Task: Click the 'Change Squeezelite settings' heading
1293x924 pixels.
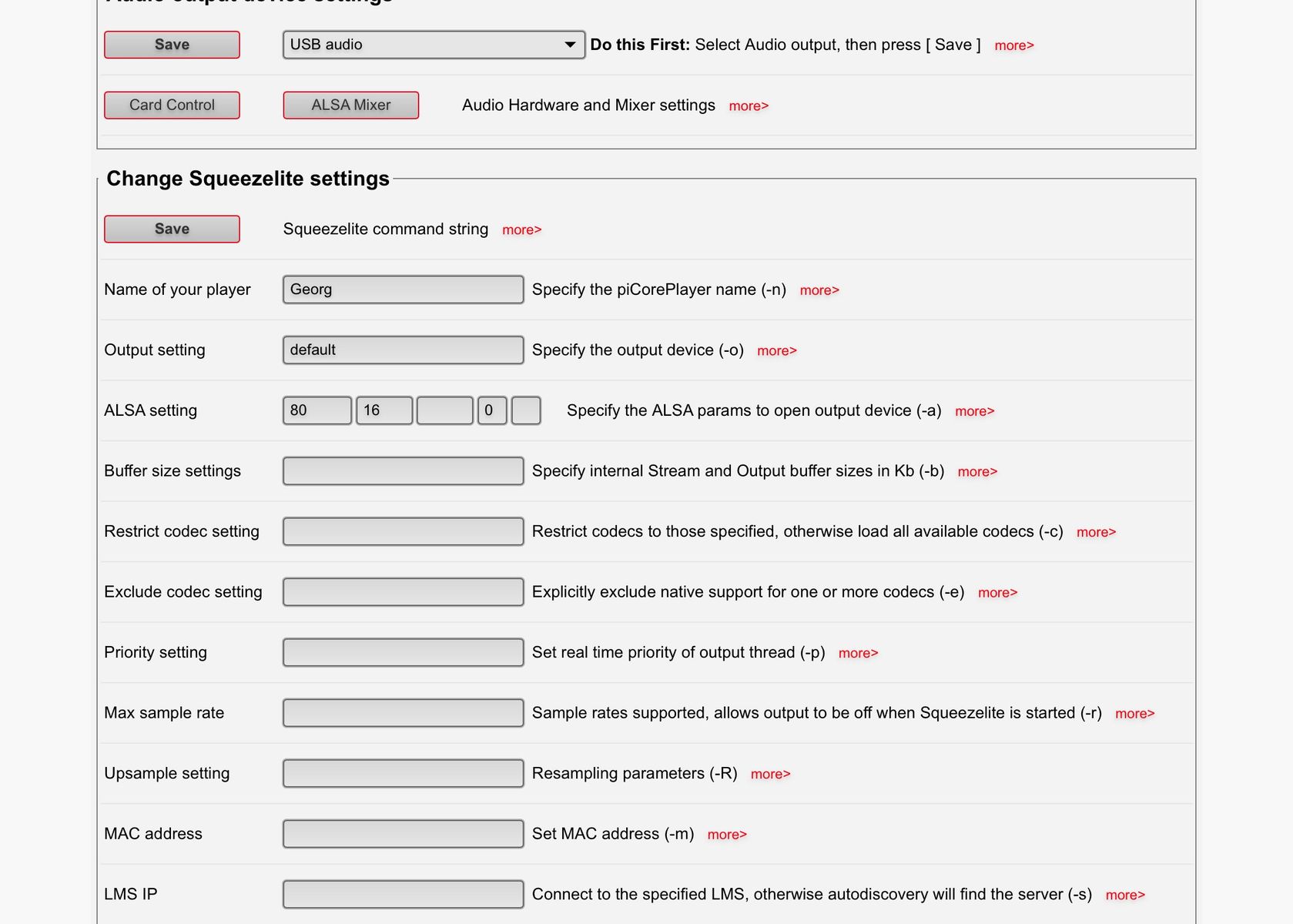Action: 248,179
